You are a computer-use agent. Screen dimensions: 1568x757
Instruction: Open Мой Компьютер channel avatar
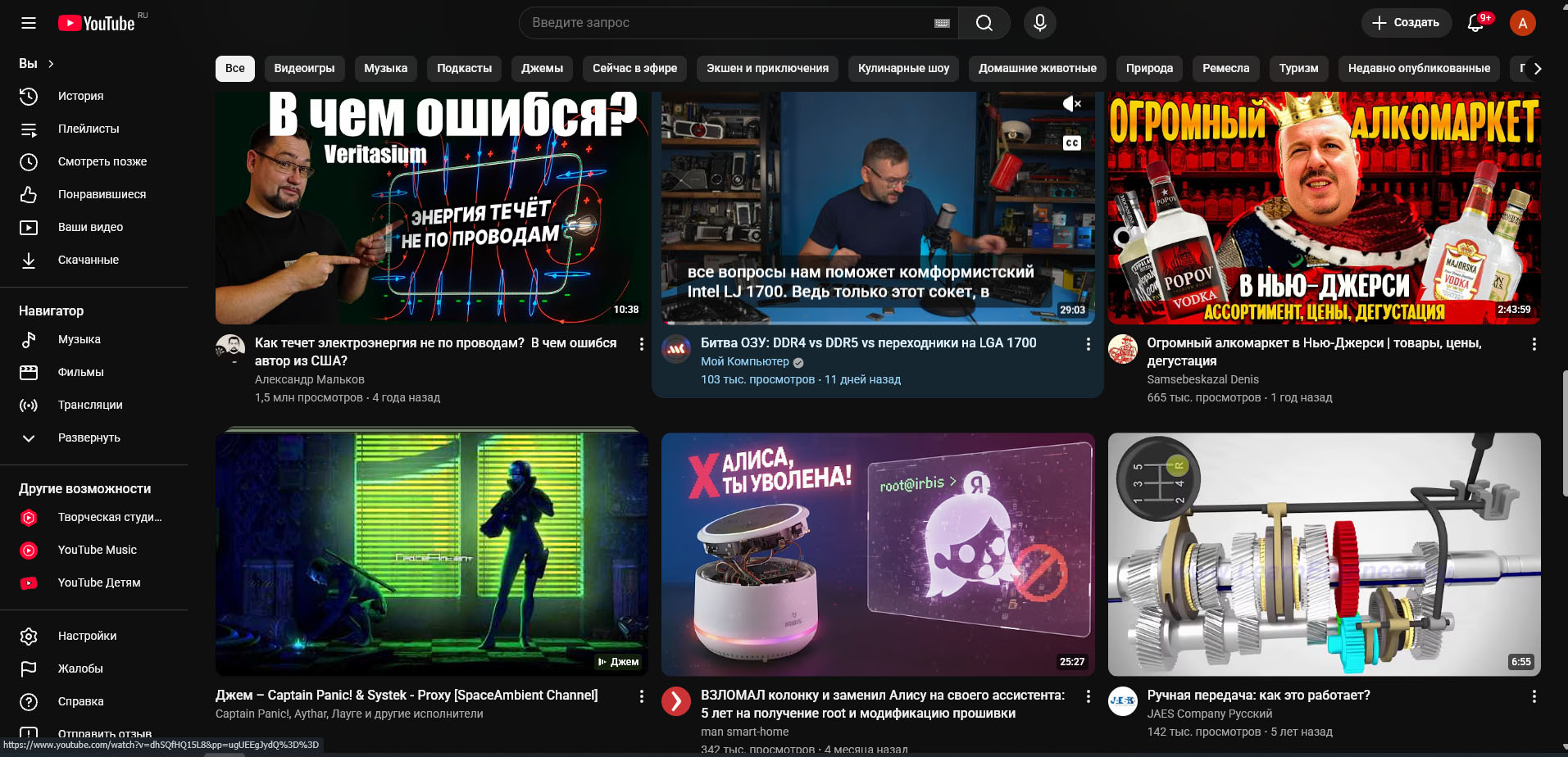676,349
